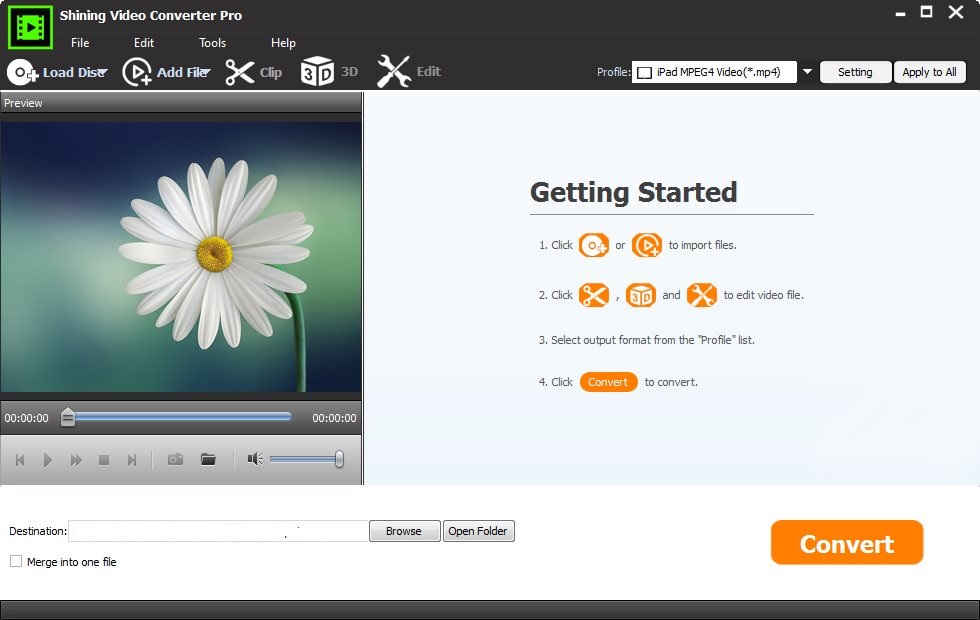Click orange scissors clip icon in Getting Started
Screen dimensions: 980x620
(x=594, y=295)
